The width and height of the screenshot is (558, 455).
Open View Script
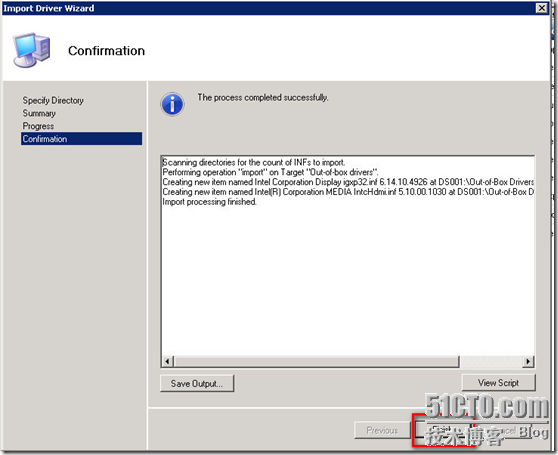(498, 382)
